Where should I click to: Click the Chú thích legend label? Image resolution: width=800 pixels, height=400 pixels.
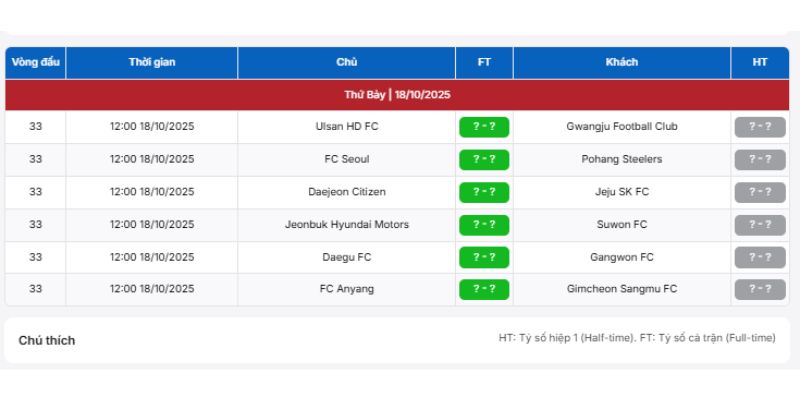pos(47,340)
